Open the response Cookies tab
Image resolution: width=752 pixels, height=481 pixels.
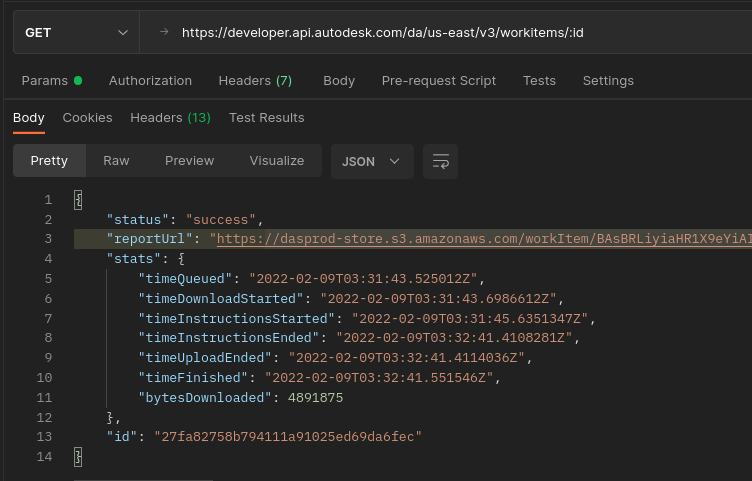click(87, 118)
